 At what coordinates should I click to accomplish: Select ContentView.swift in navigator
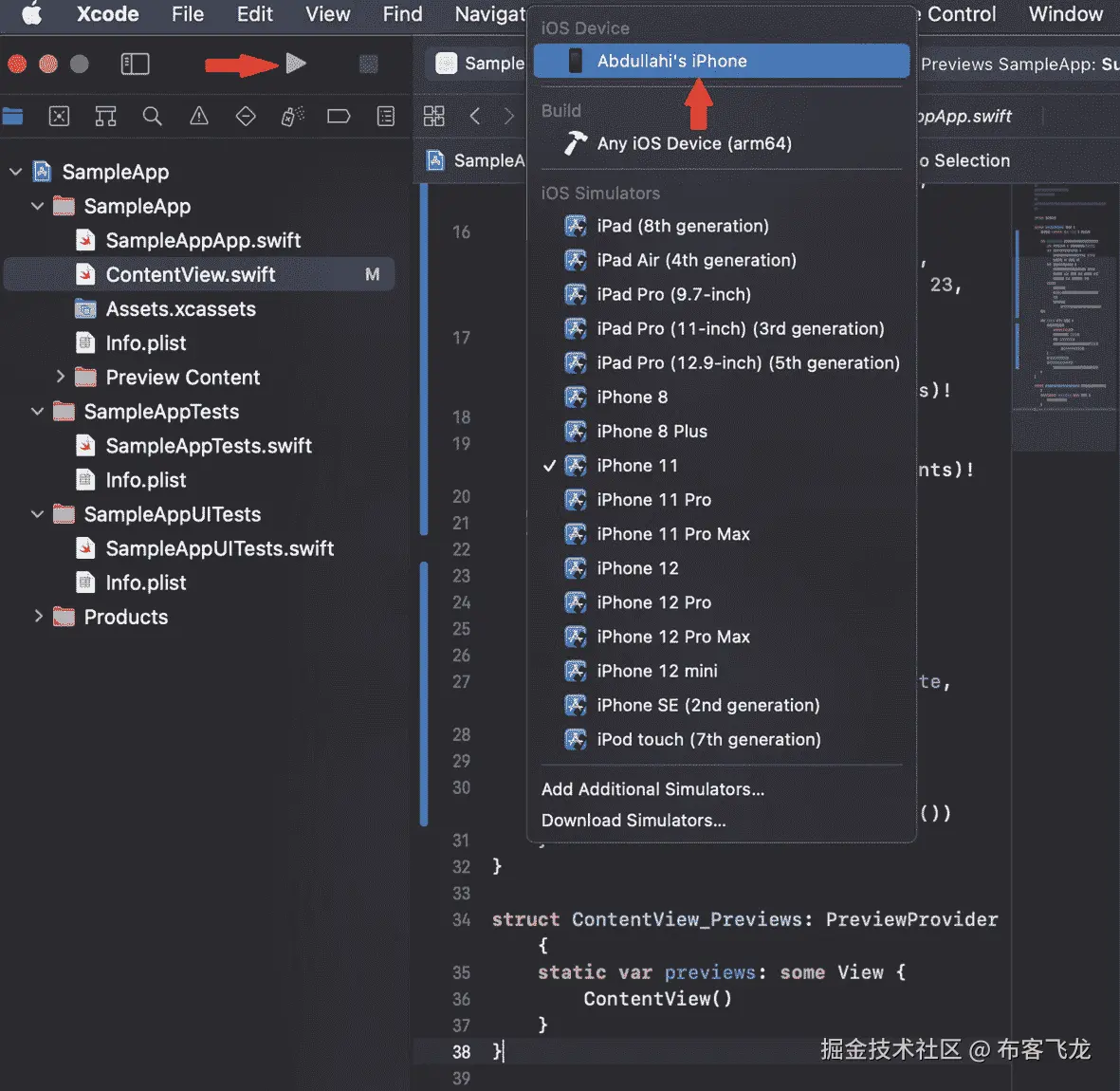[198, 274]
